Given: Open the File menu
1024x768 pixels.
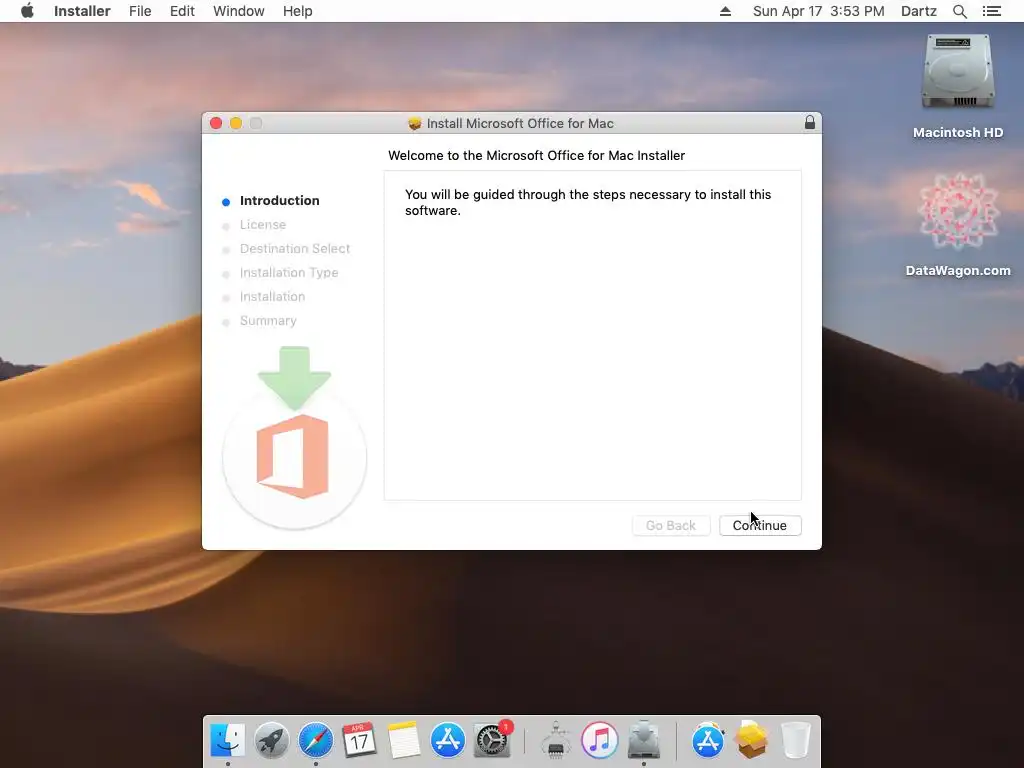Looking at the screenshot, I should [x=140, y=11].
